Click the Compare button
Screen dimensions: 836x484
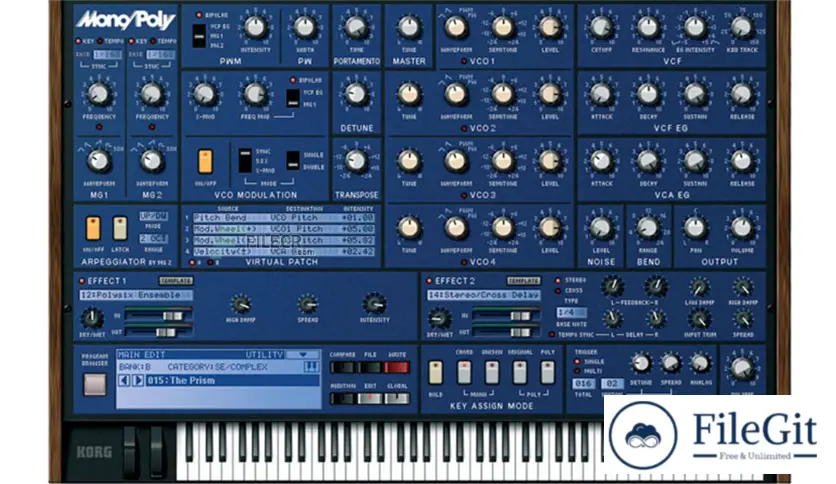pyautogui.click(x=342, y=367)
